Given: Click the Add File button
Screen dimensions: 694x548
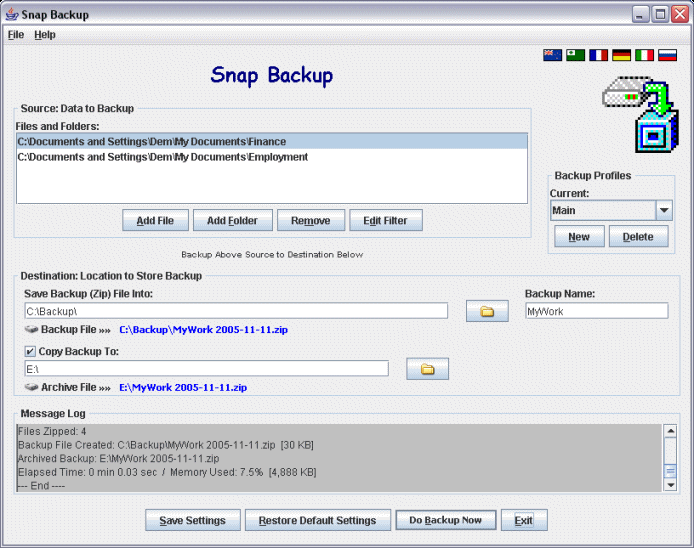Looking at the screenshot, I should [x=155, y=220].
